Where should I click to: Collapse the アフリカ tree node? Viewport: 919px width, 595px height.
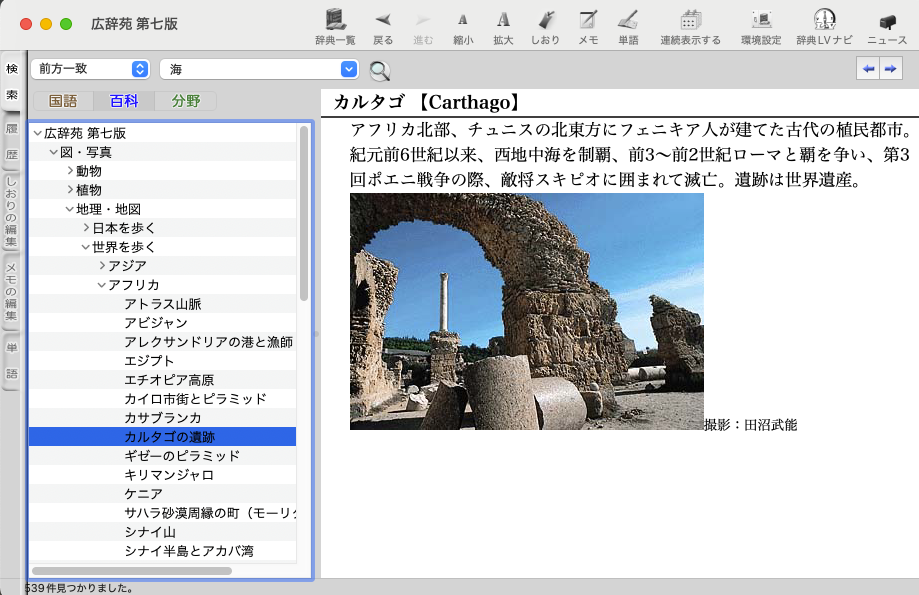pos(102,285)
